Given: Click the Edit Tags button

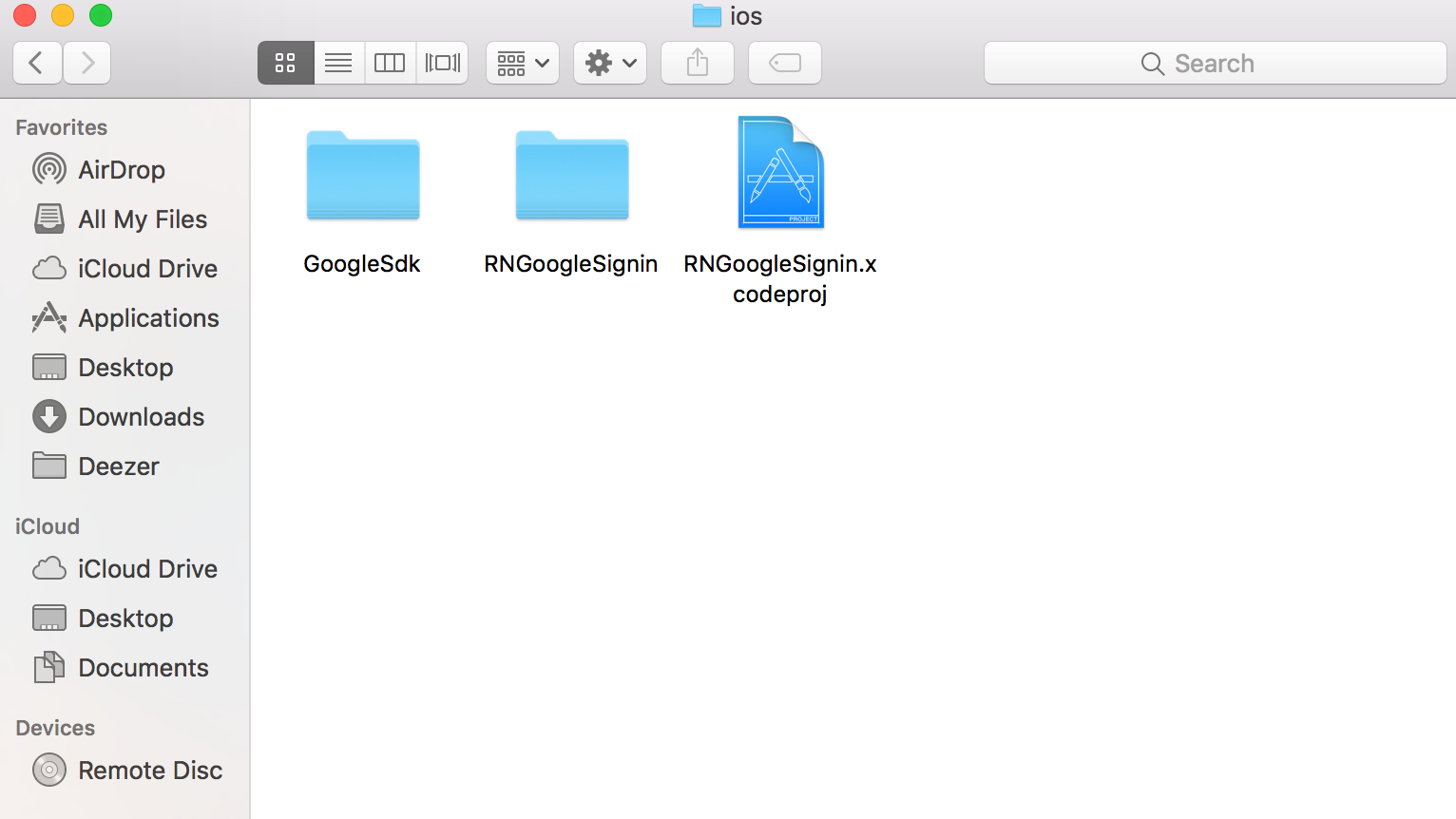Looking at the screenshot, I should point(785,63).
